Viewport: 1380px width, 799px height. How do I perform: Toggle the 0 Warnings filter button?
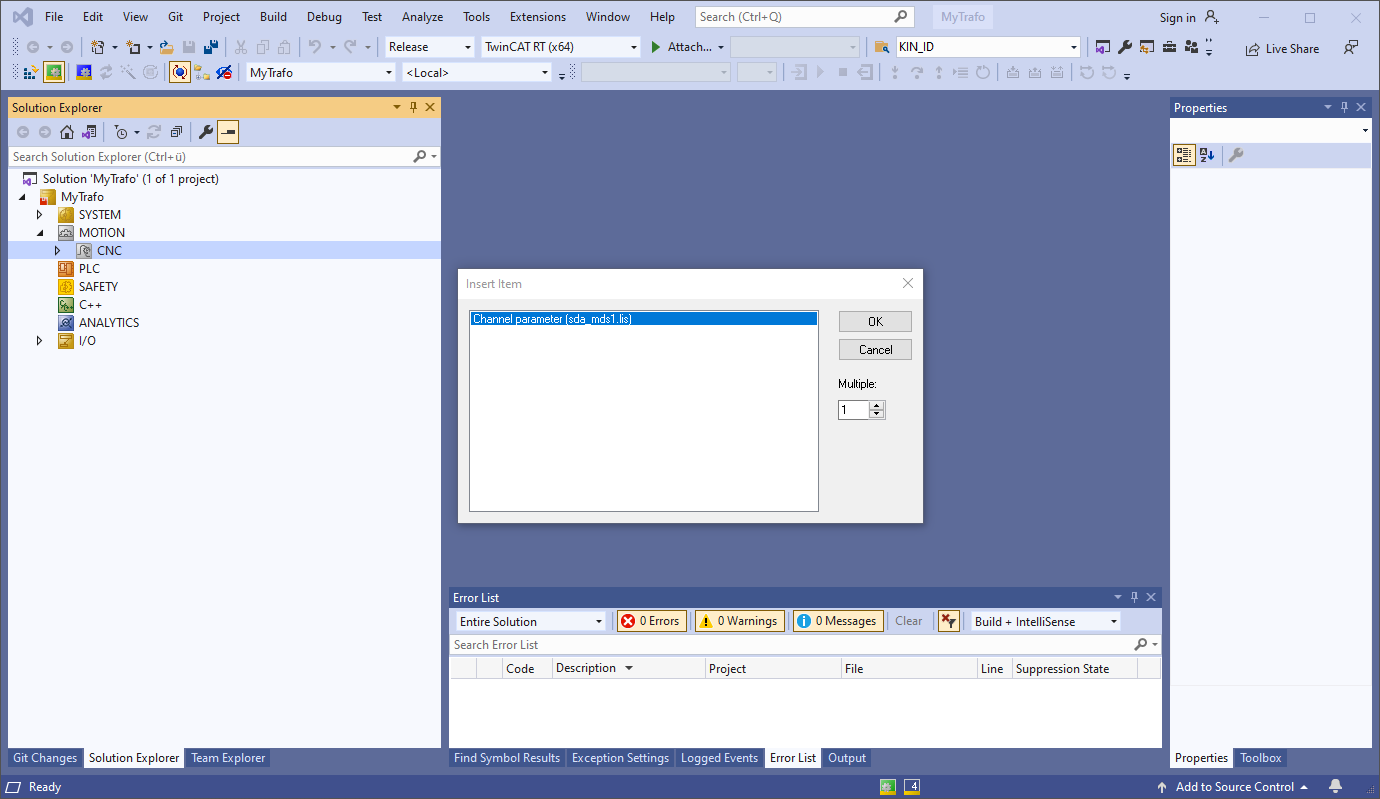pos(740,621)
